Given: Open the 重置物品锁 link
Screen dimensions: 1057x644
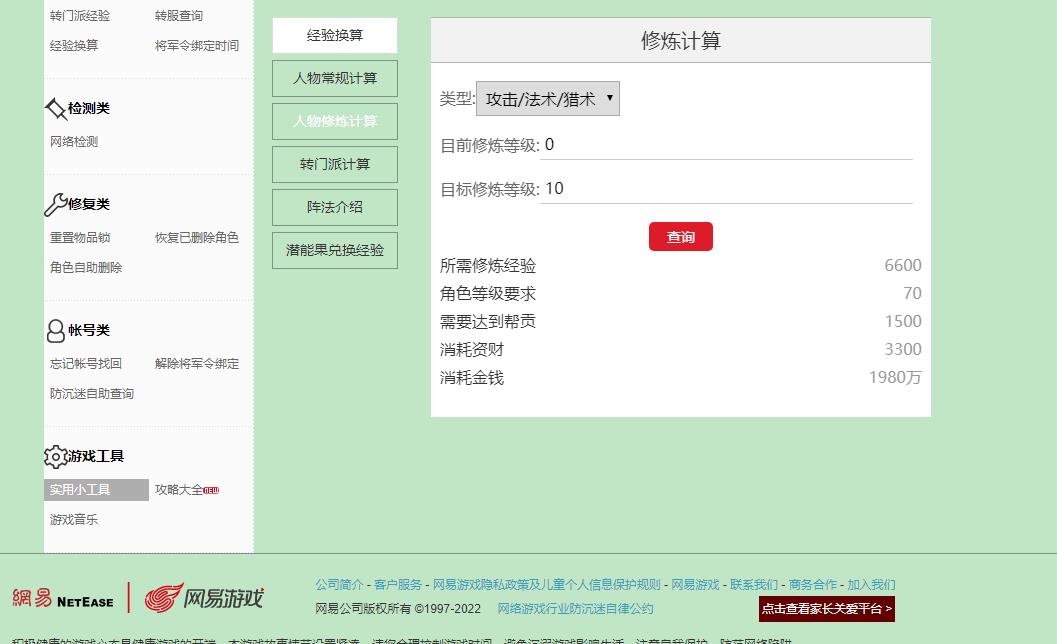Looking at the screenshot, I should coord(80,237).
